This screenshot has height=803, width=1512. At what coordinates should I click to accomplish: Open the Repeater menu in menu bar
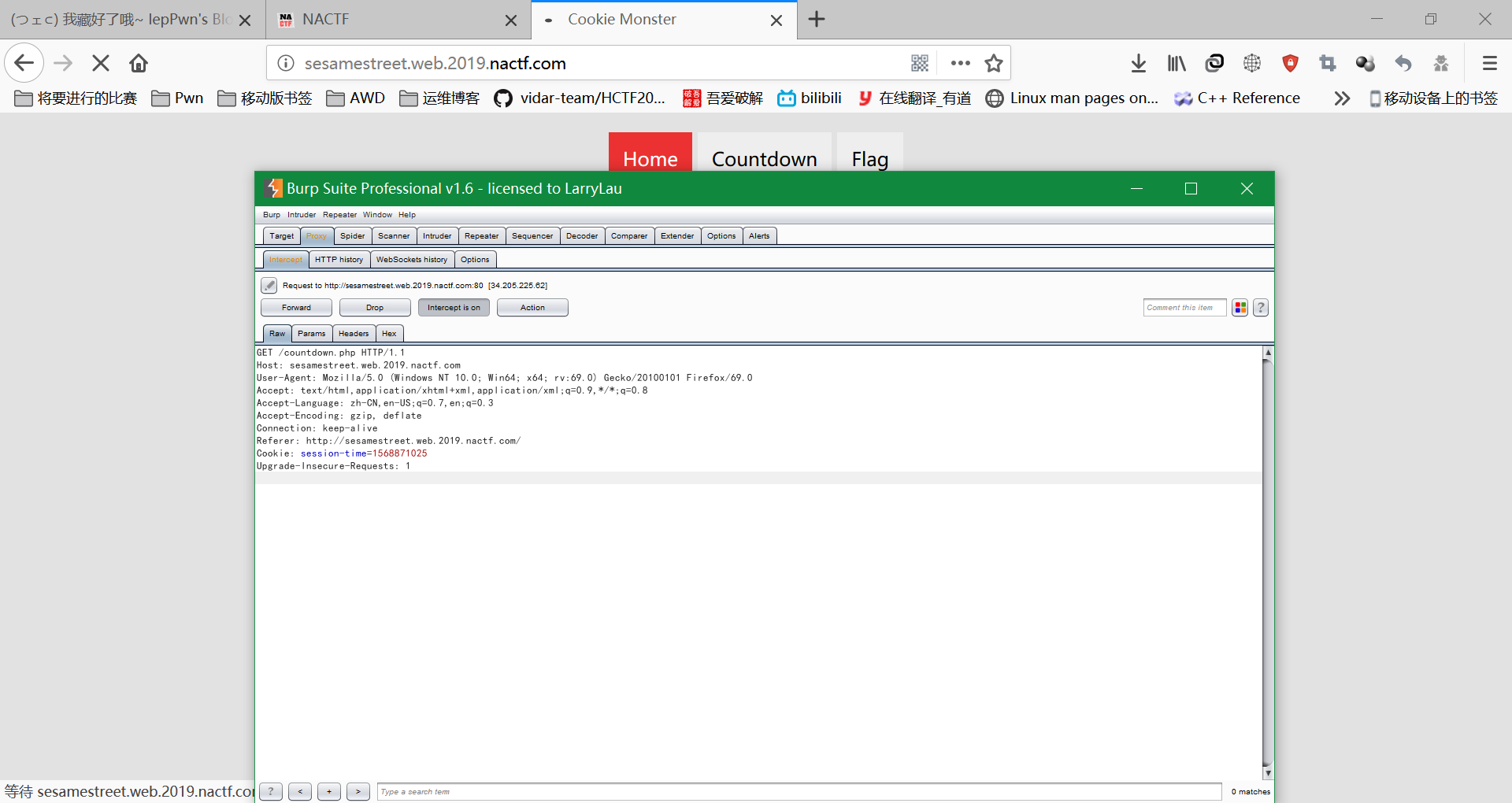pyautogui.click(x=340, y=215)
